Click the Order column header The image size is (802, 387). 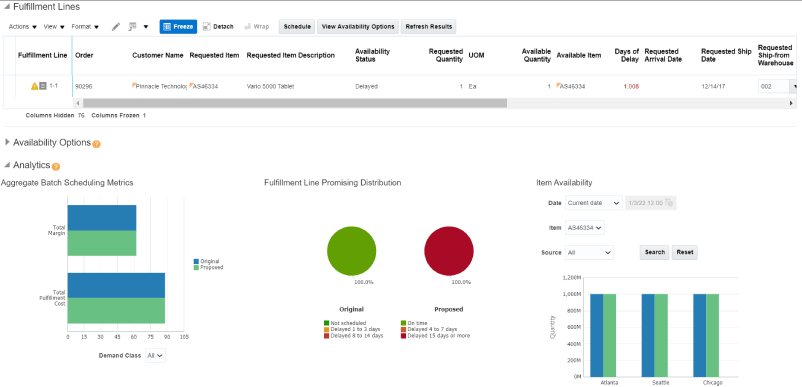84,55
